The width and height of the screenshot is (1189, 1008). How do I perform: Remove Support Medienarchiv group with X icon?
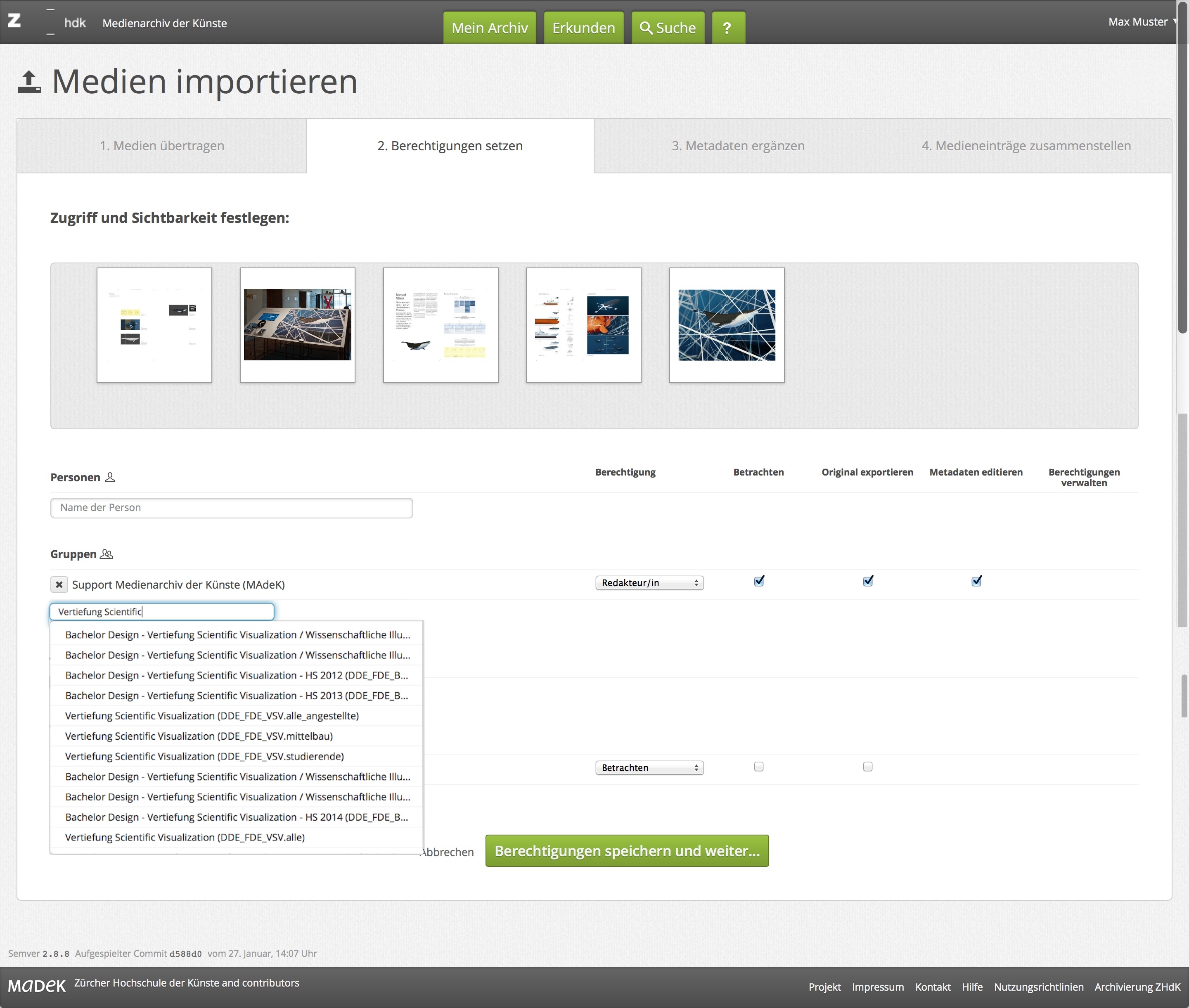pyautogui.click(x=59, y=584)
